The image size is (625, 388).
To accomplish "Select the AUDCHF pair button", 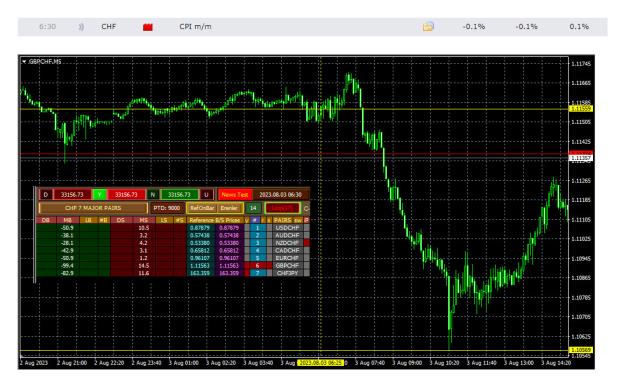I will coord(287,235).
